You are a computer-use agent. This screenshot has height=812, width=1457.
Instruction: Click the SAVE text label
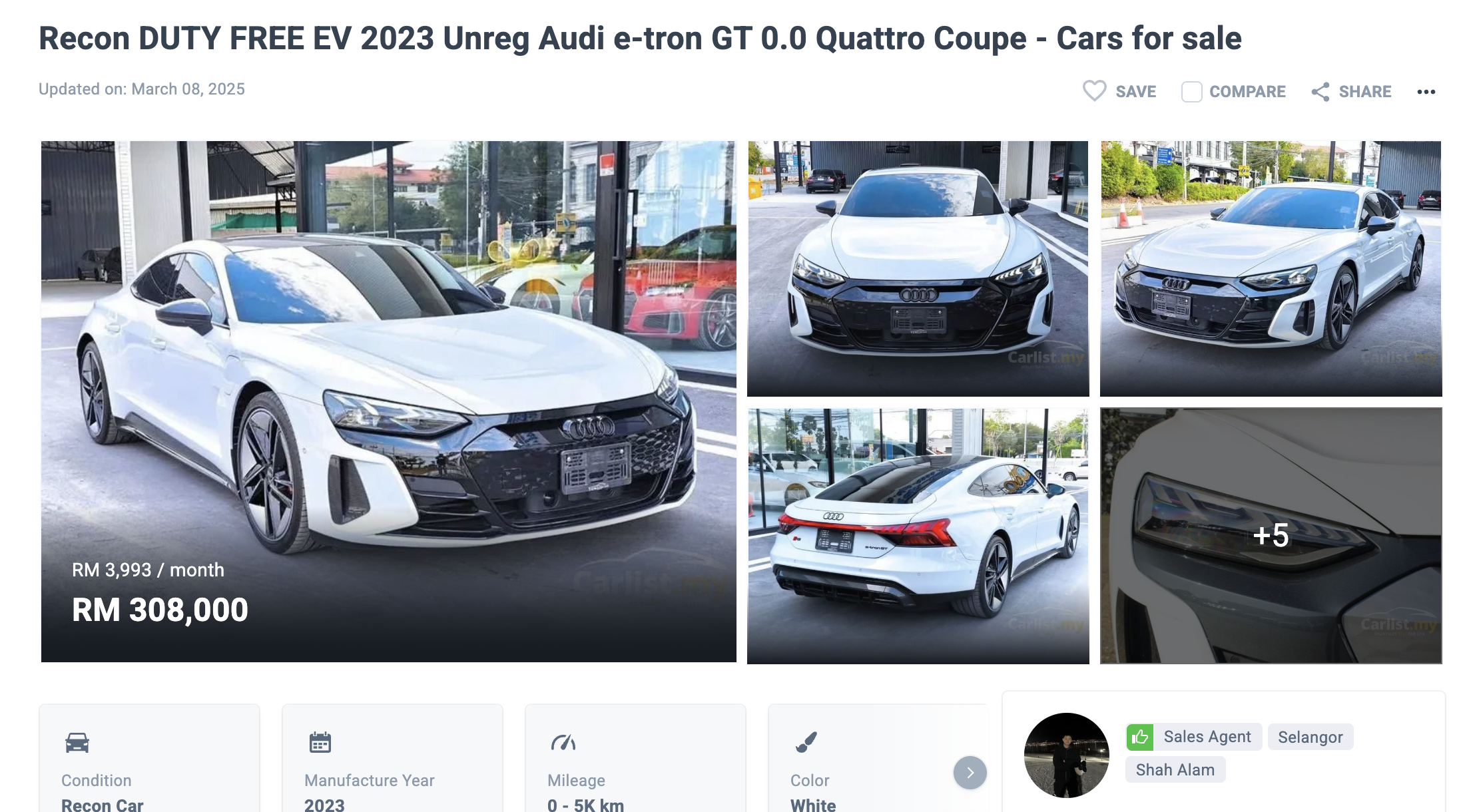pos(1136,92)
